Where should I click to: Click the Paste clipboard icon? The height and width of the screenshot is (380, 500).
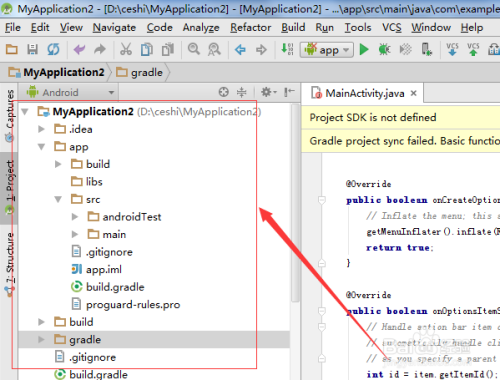tap(168, 50)
